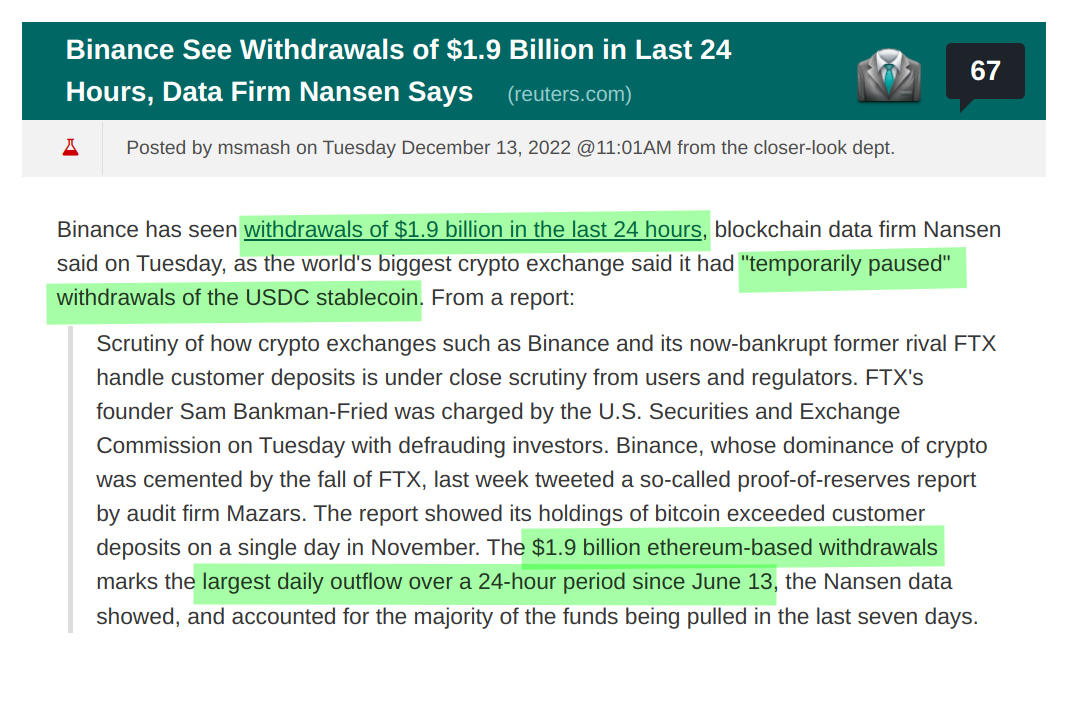Open the 67 comments bubble
1074x703 pixels.
(x=984, y=71)
